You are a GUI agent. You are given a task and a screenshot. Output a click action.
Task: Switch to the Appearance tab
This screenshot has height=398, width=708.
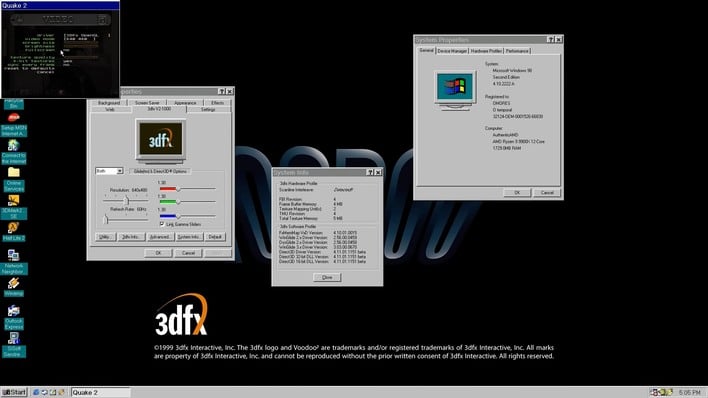click(185, 103)
